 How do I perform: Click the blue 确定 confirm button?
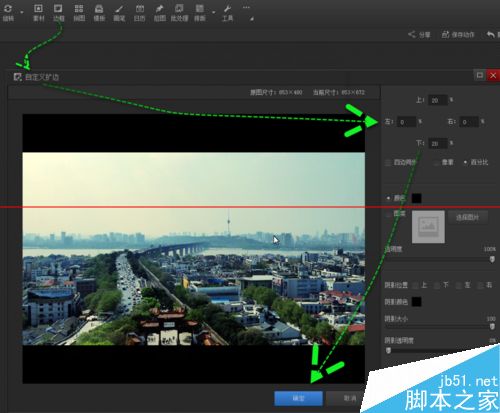tap(298, 398)
